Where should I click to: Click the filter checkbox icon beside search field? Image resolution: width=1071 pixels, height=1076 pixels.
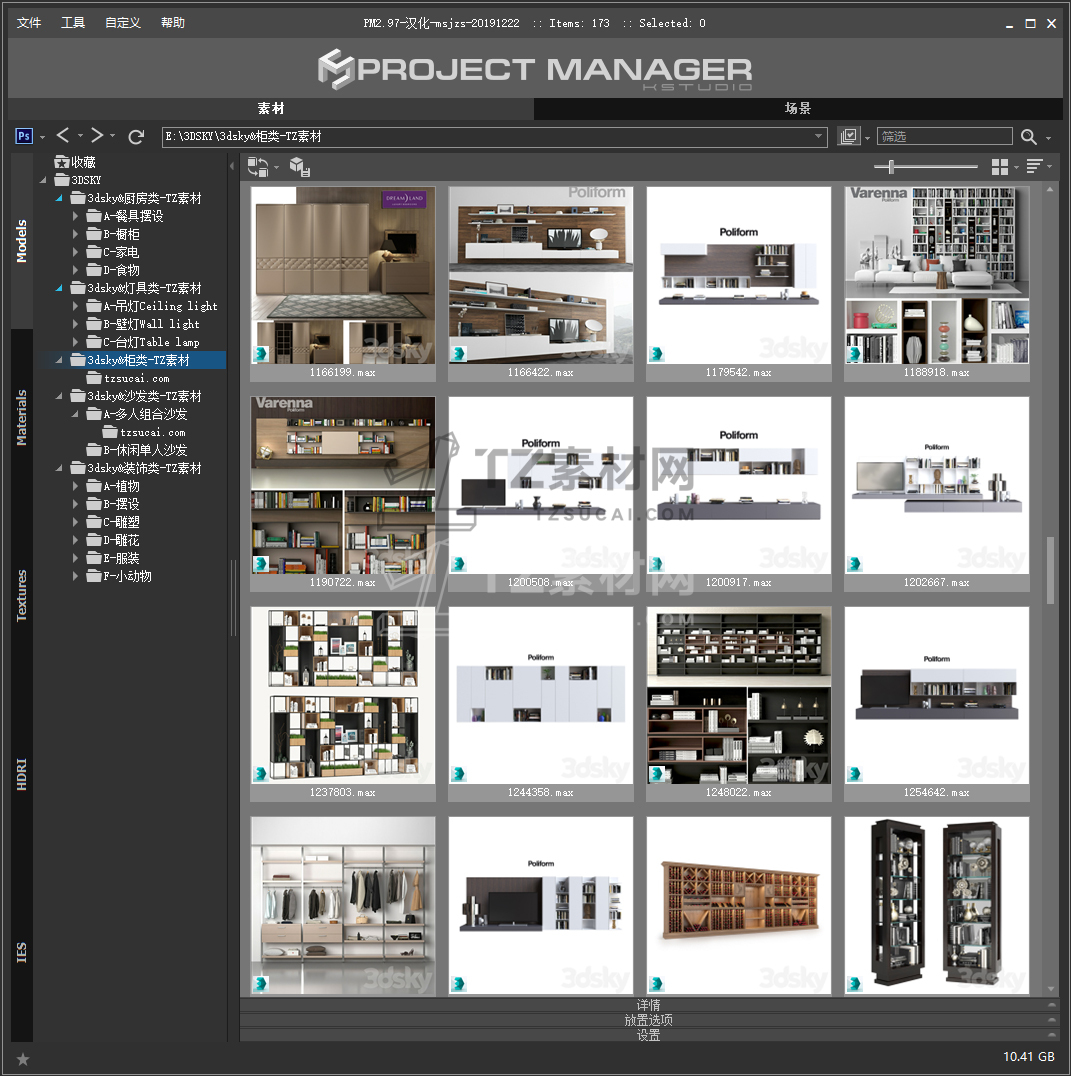[x=849, y=137]
